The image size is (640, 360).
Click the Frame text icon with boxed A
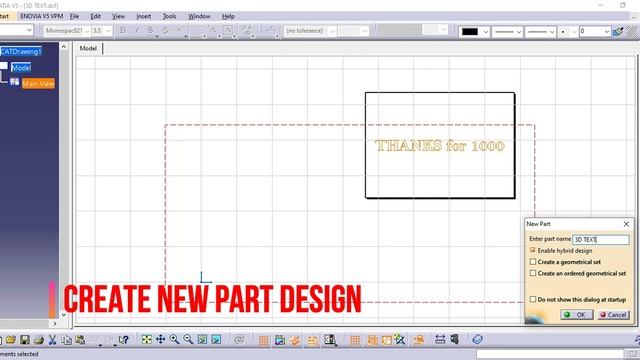point(228,30)
